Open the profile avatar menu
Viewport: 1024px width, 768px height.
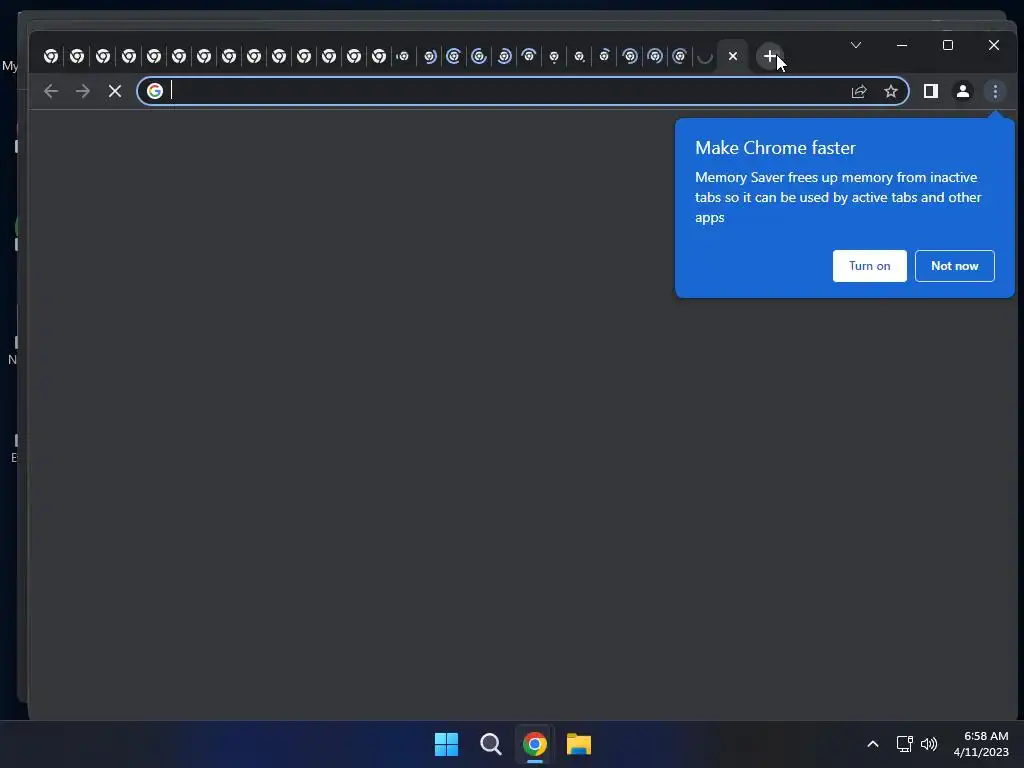tap(963, 91)
